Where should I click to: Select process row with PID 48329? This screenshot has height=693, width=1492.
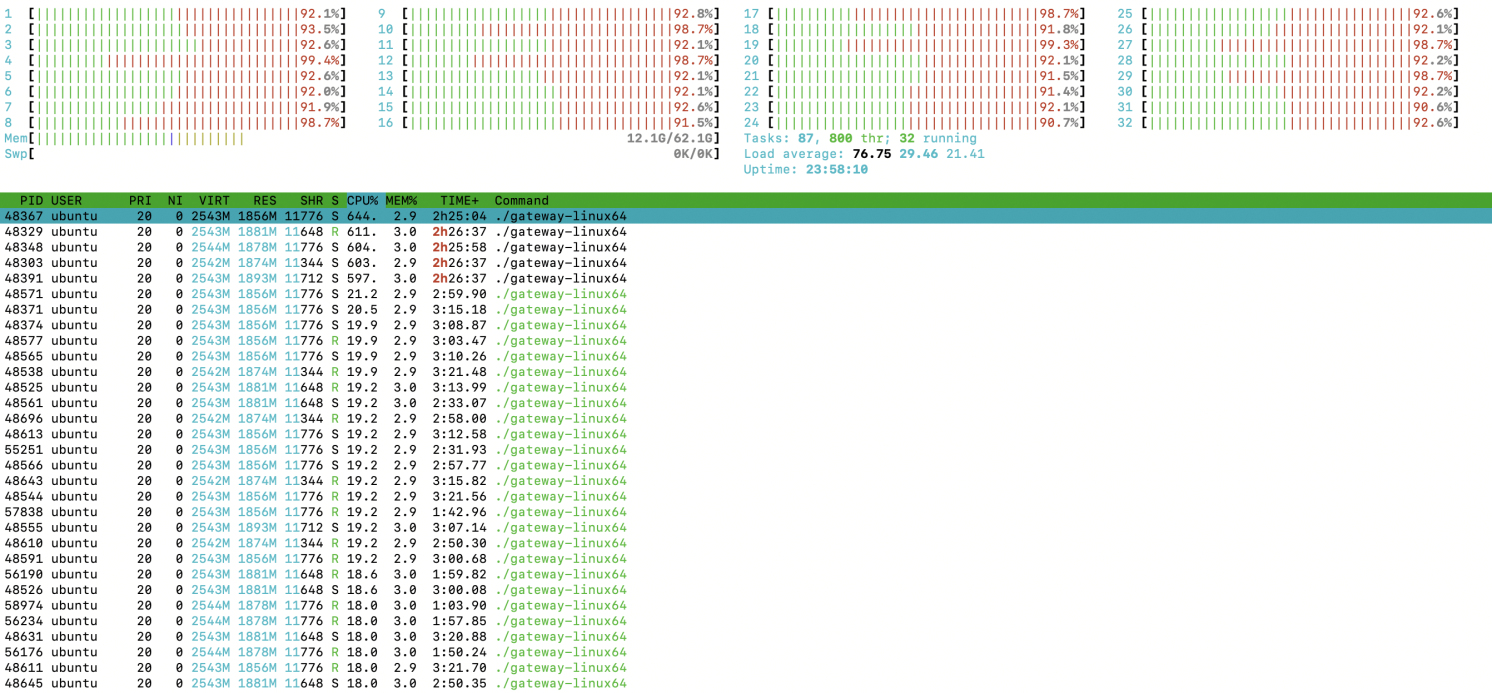pos(746,231)
